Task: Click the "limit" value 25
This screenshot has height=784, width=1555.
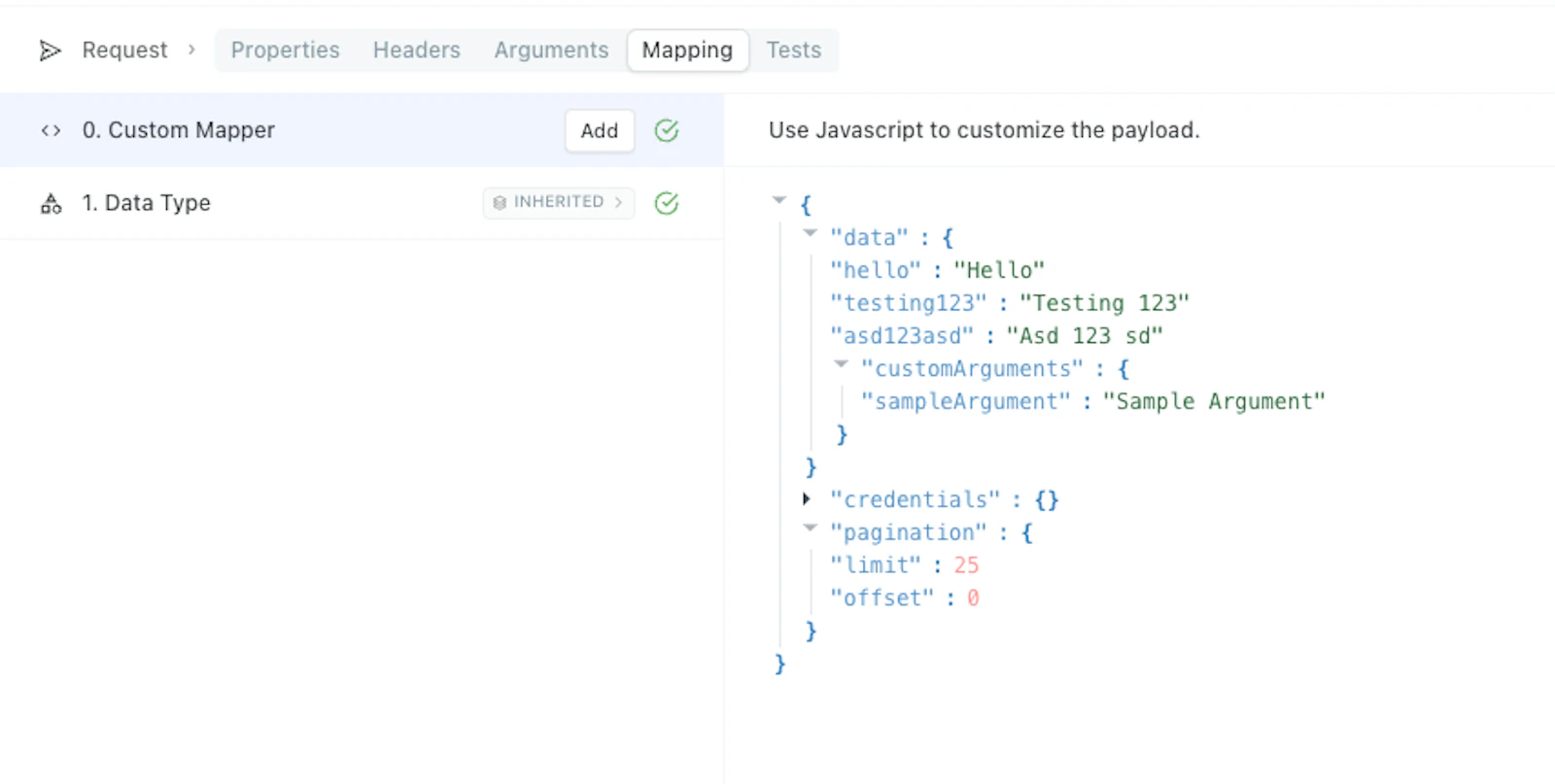Action: pyautogui.click(x=966, y=565)
